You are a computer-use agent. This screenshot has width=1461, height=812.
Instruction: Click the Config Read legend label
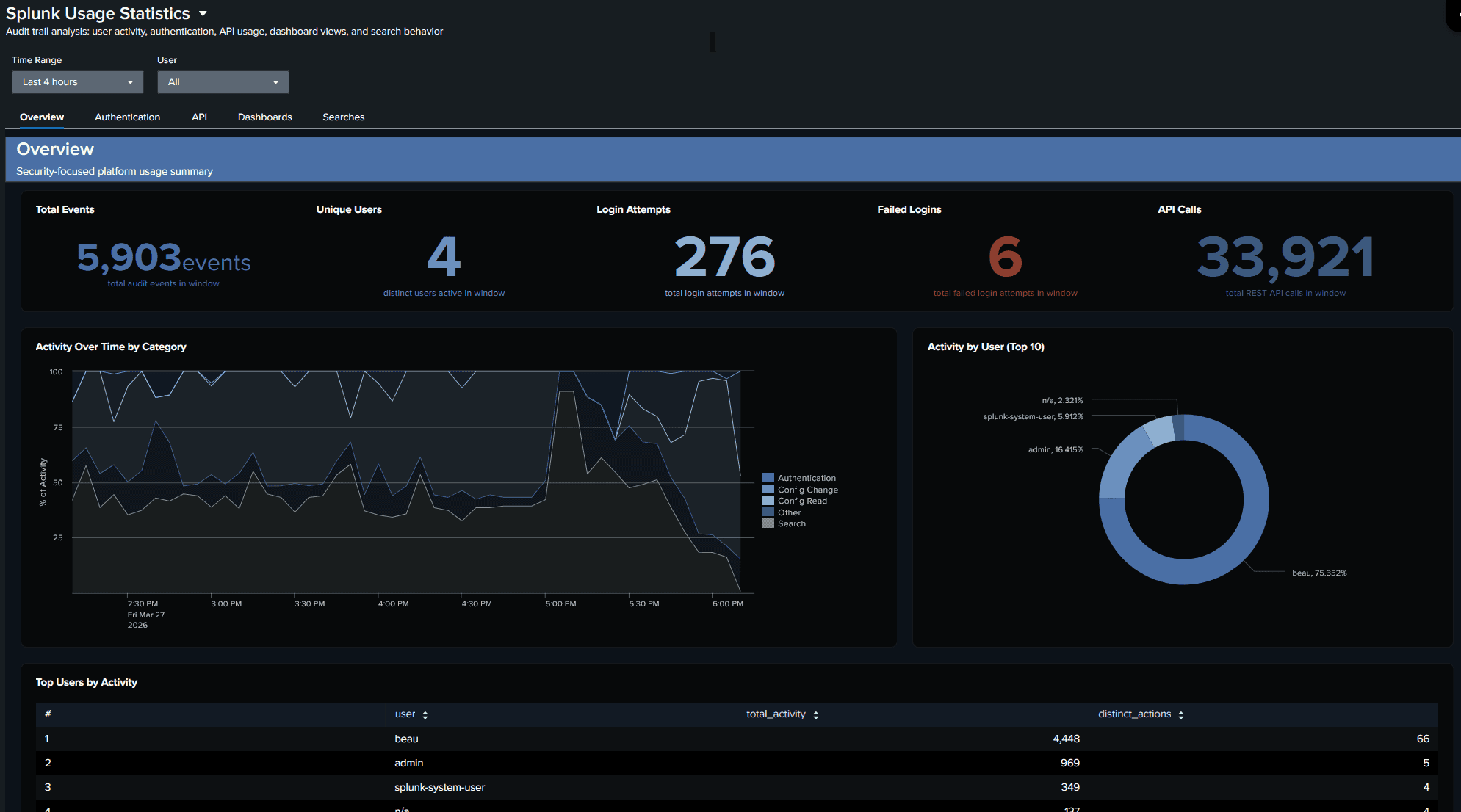tap(802, 501)
